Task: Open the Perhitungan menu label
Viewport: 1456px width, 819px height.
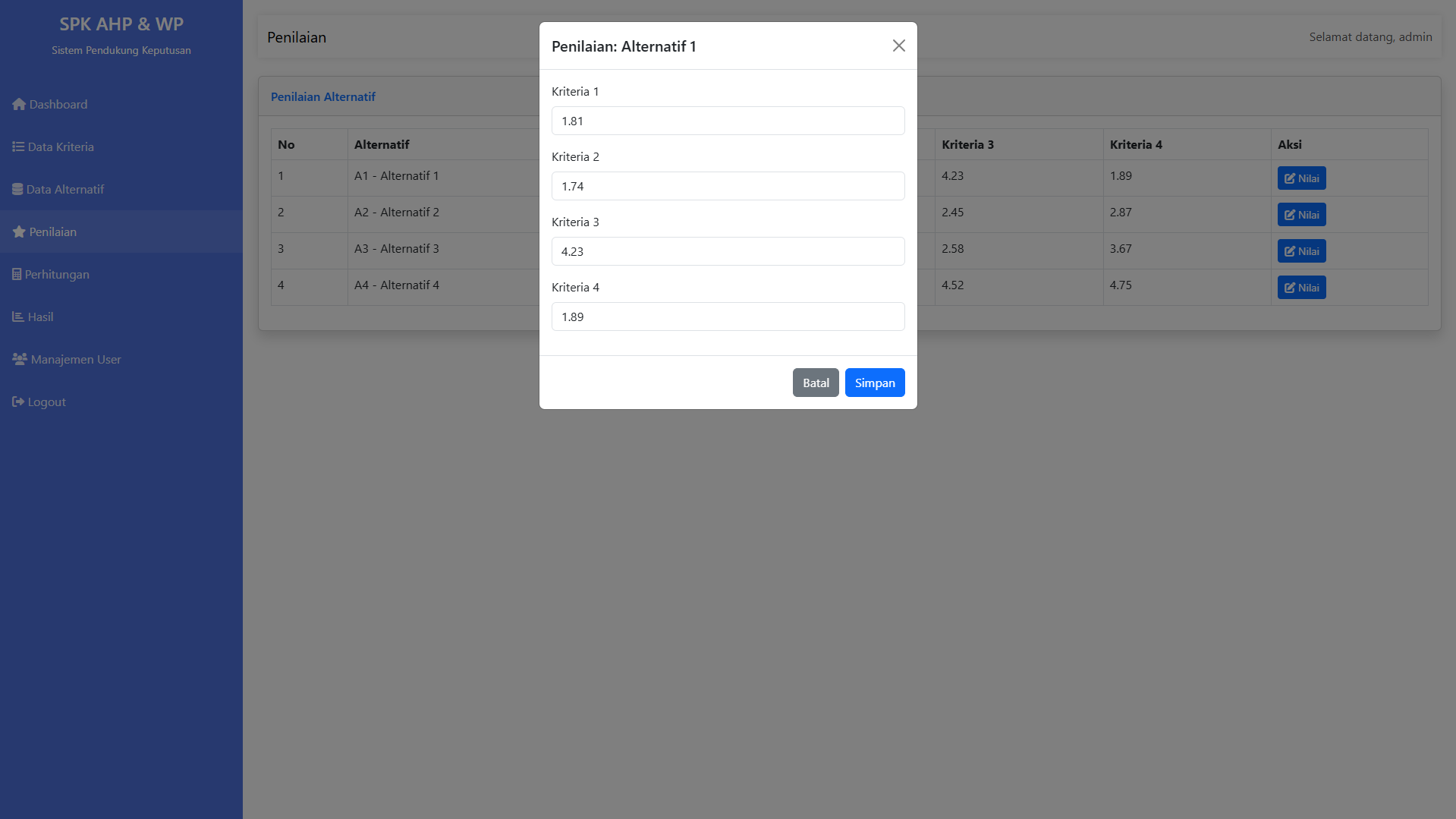Action: [57, 275]
